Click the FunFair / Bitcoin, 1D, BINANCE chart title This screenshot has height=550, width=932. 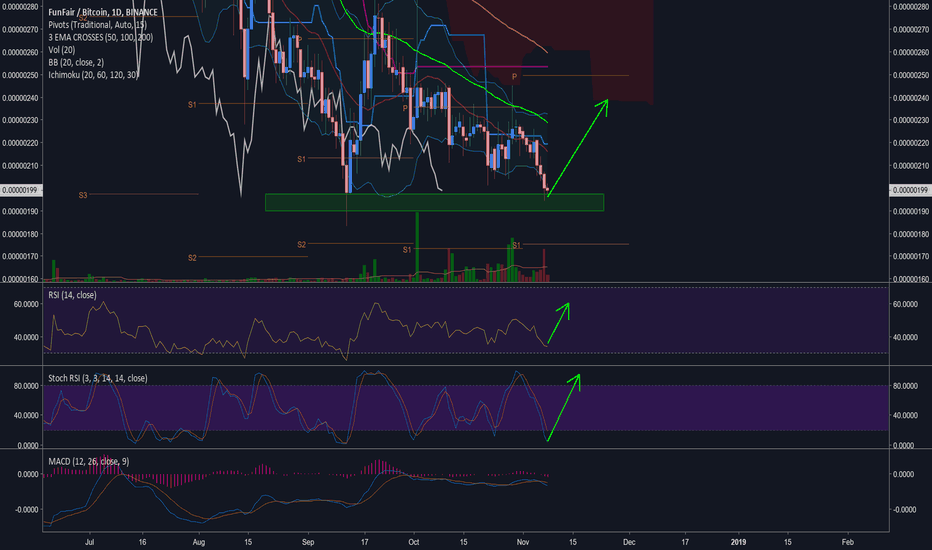(103, 12)
